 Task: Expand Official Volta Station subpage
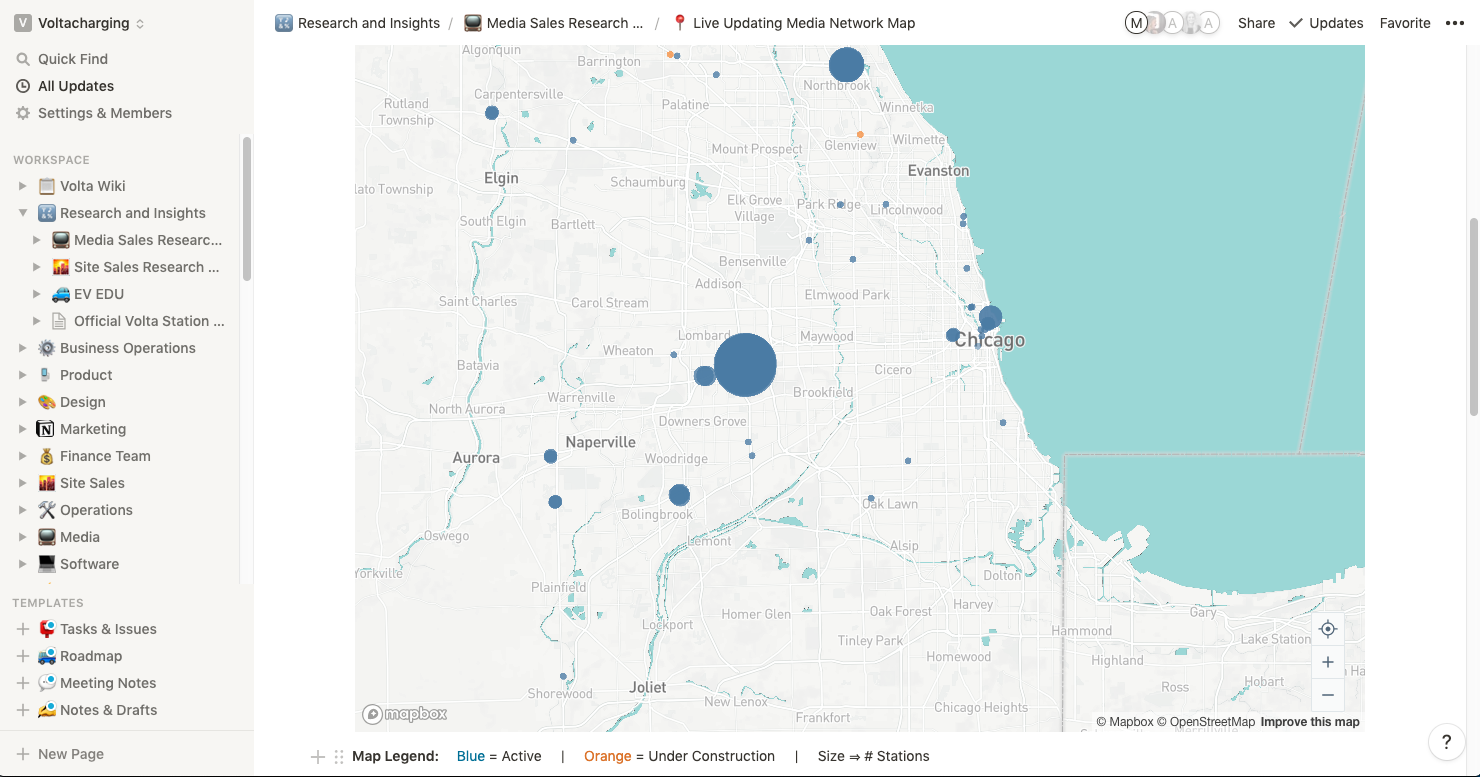tap(37, 321)
